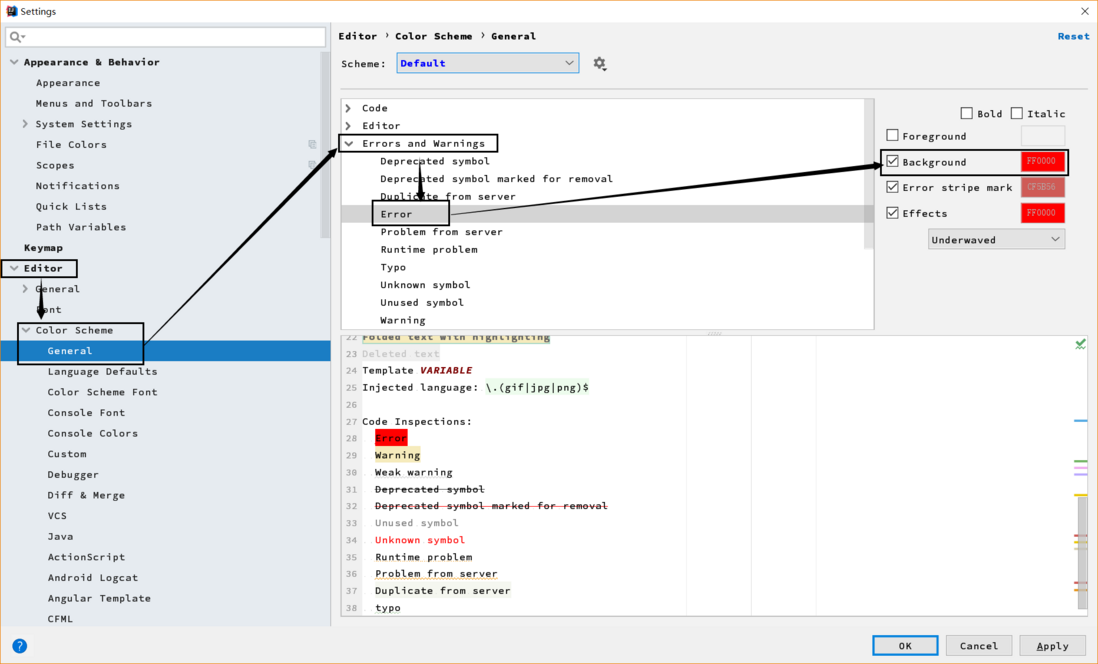Select Color Scheme Font page
This screenshot has width=1098, height=664.
(102, 392)
